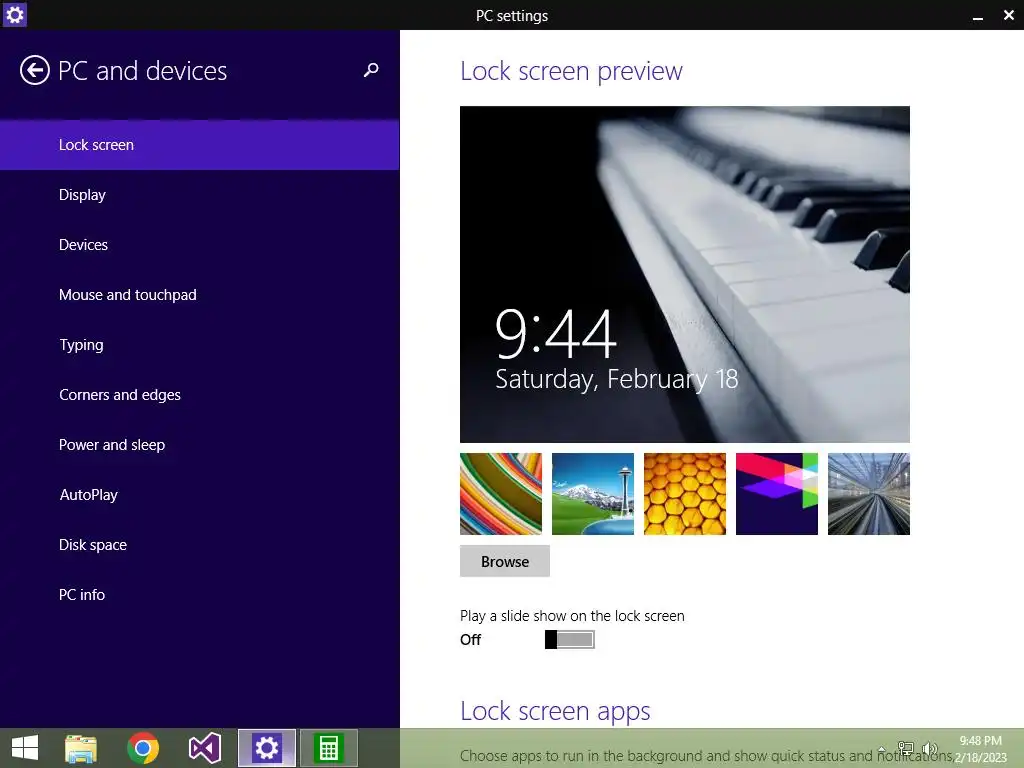Switch to PC settings taskbar icon
Image resolution: width=1024 pixels, height=768 pixels.
coord(266,748)
